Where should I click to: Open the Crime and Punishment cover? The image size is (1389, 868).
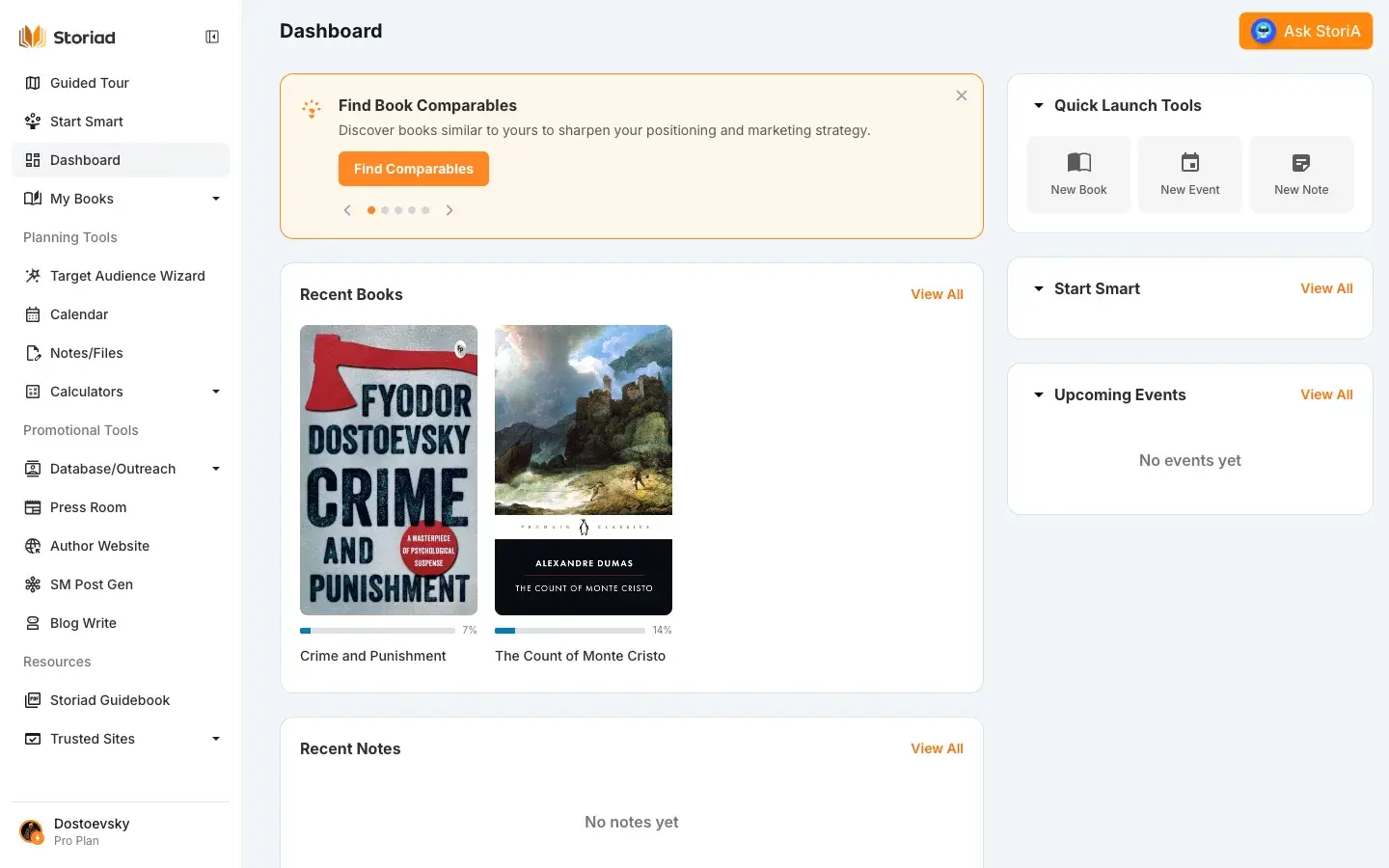tap(389, 470)
